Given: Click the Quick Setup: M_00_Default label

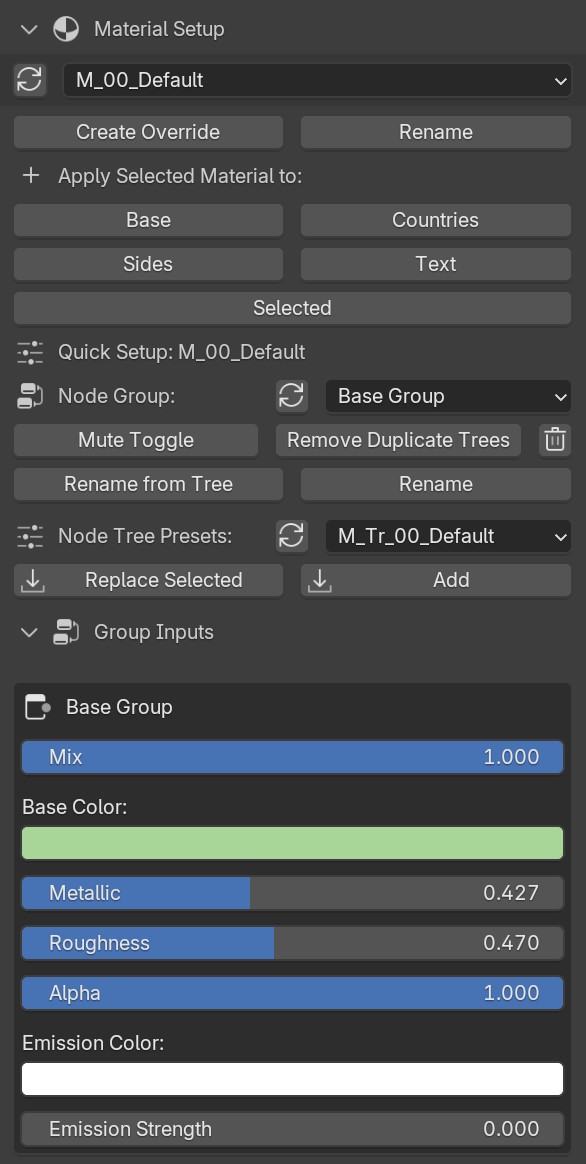Looking at the screenshot, I should 181,352.
